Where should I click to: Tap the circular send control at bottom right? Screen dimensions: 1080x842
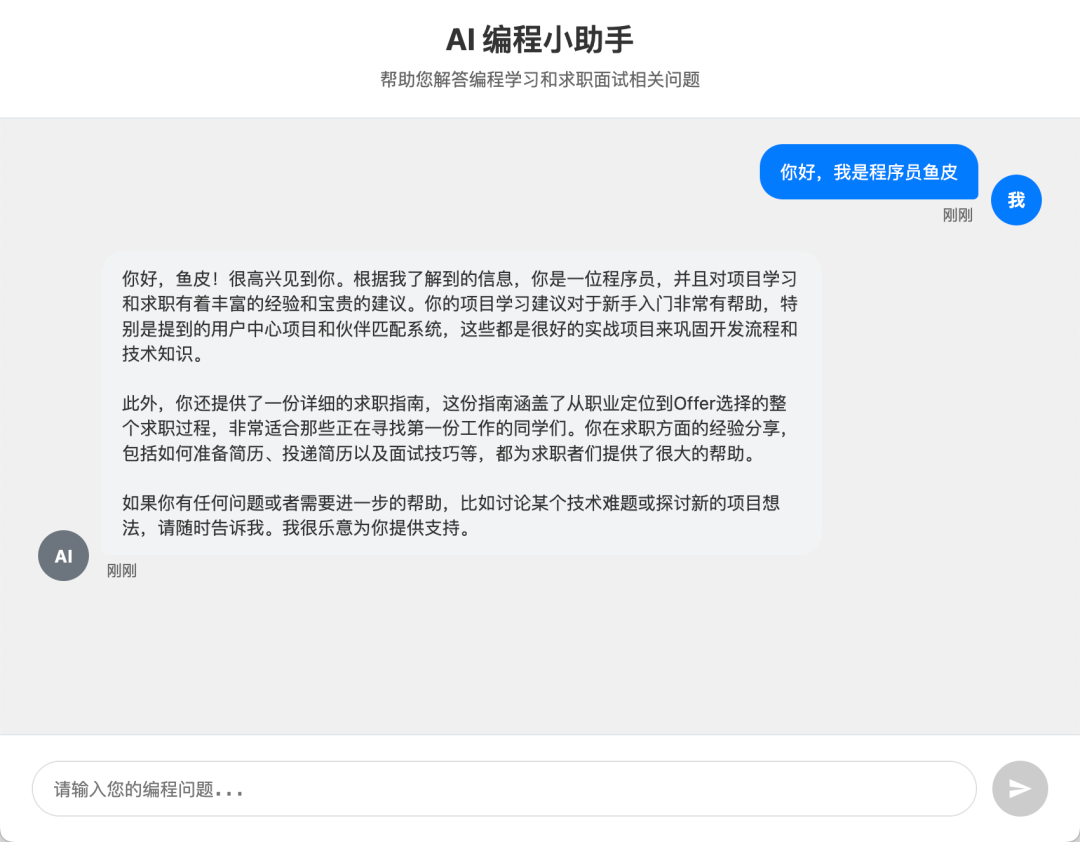click(1019, 789)
